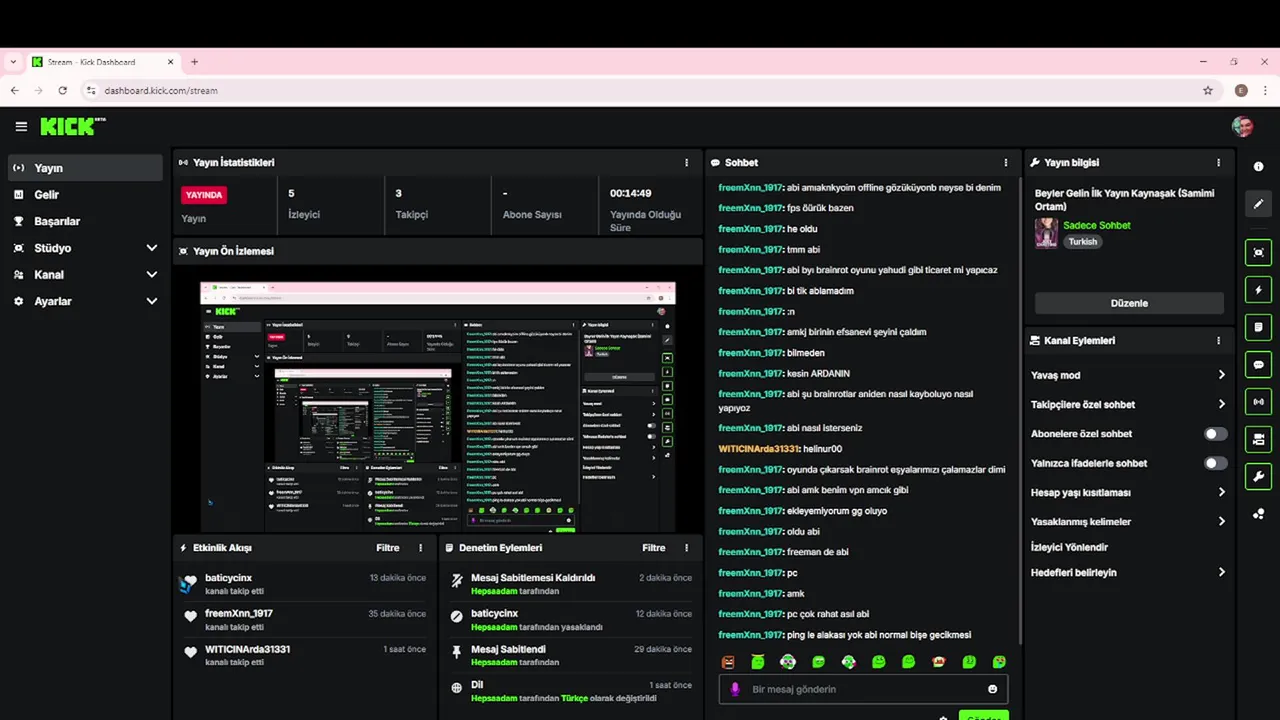Open the user avatar menu
Image resolution: width=1280 pixels, height=720 pixels.
pyautogui.click(x=1242, y=126)
